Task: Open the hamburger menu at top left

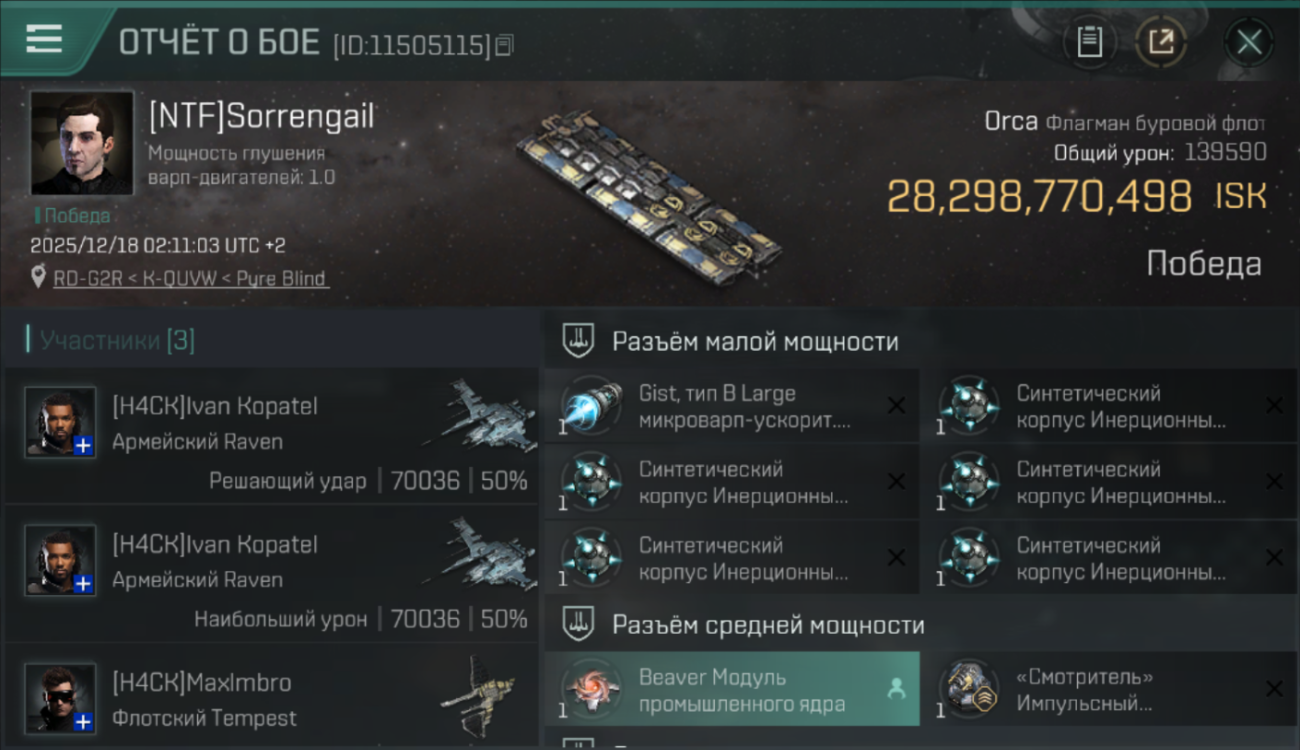Action: [44, 39]
